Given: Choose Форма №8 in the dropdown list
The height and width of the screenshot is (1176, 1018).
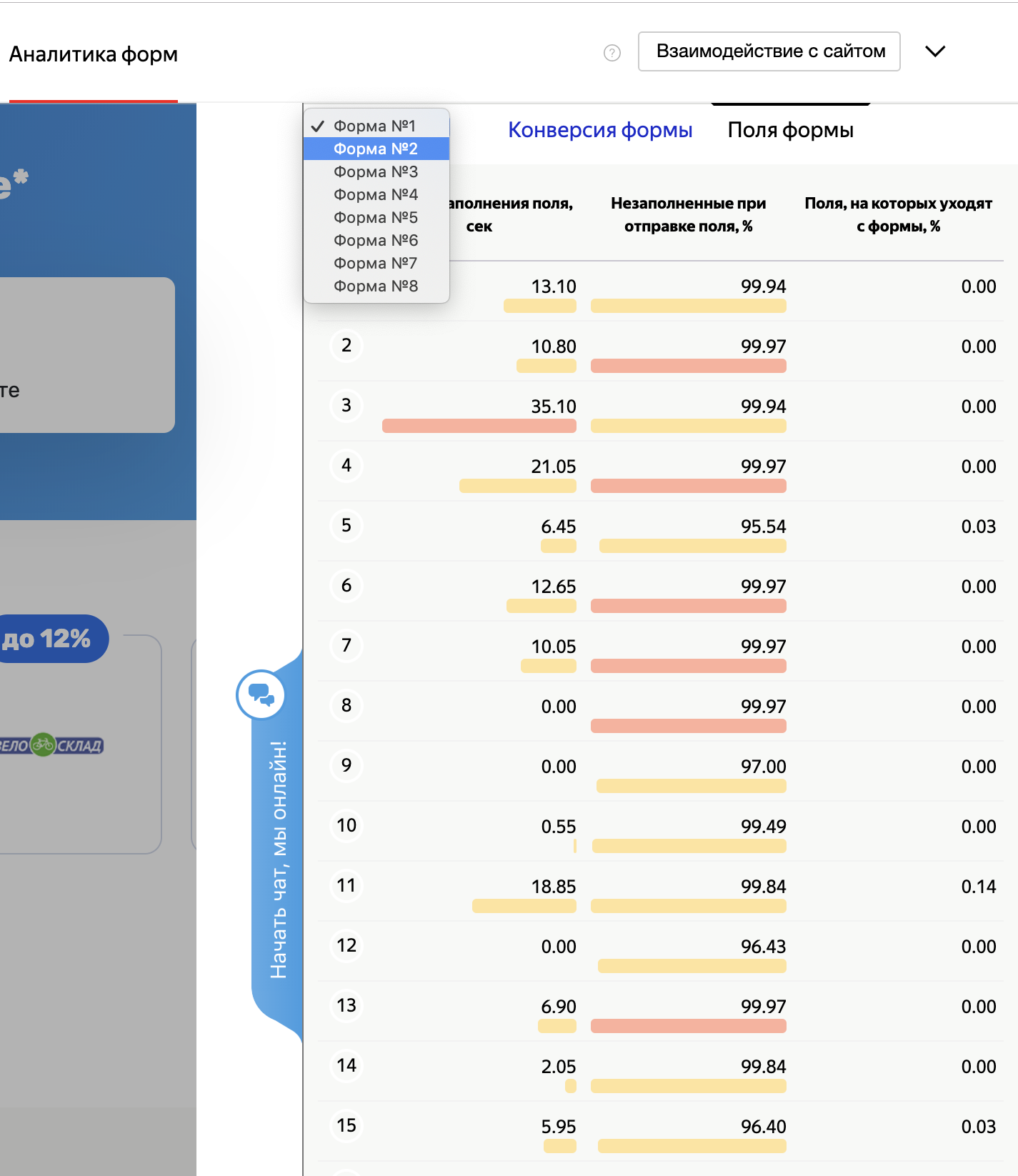Looking at the screenshot, I should (x=376, y=286).
